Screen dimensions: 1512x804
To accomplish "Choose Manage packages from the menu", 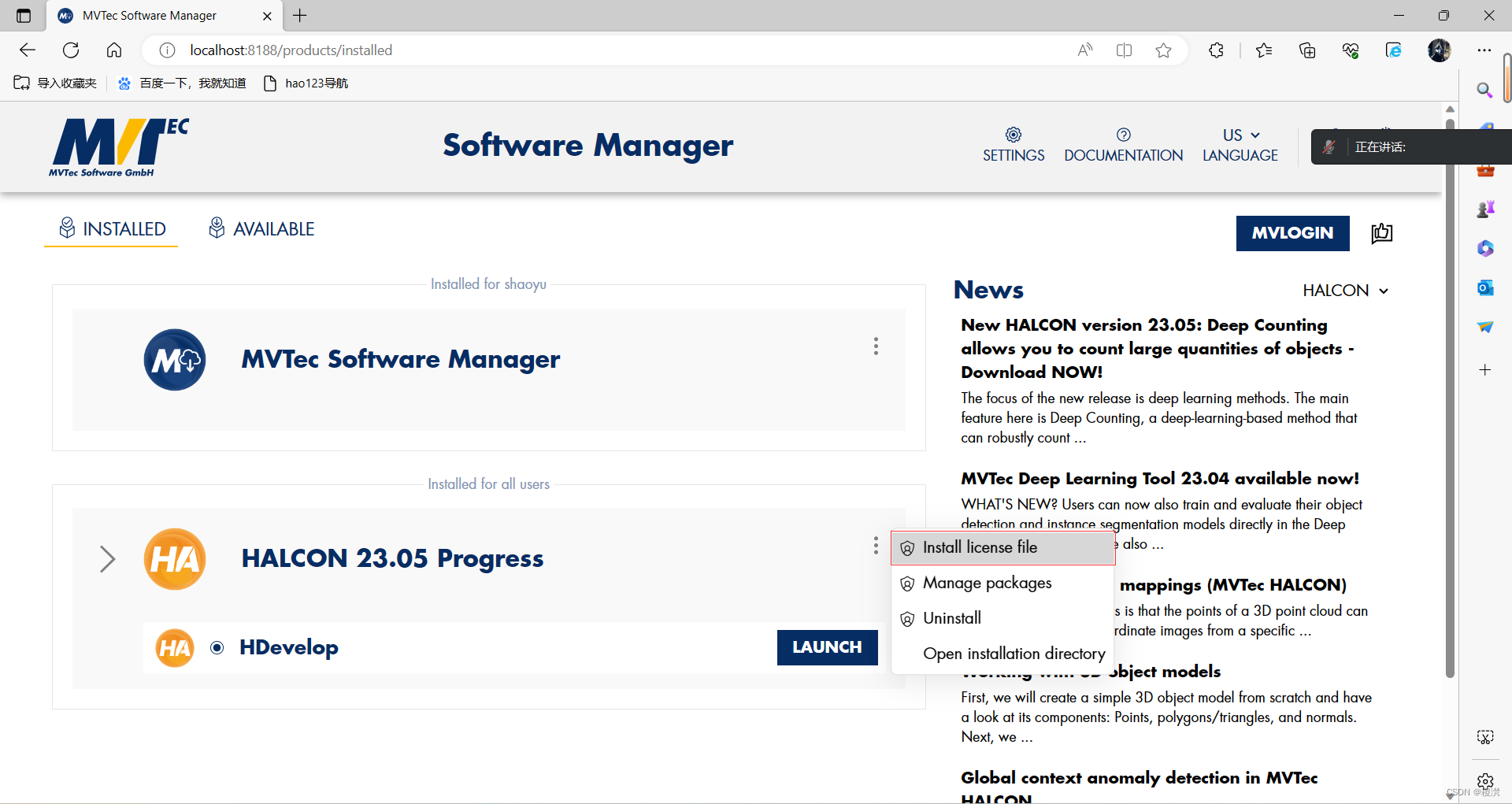I will tap(1002, 583).
